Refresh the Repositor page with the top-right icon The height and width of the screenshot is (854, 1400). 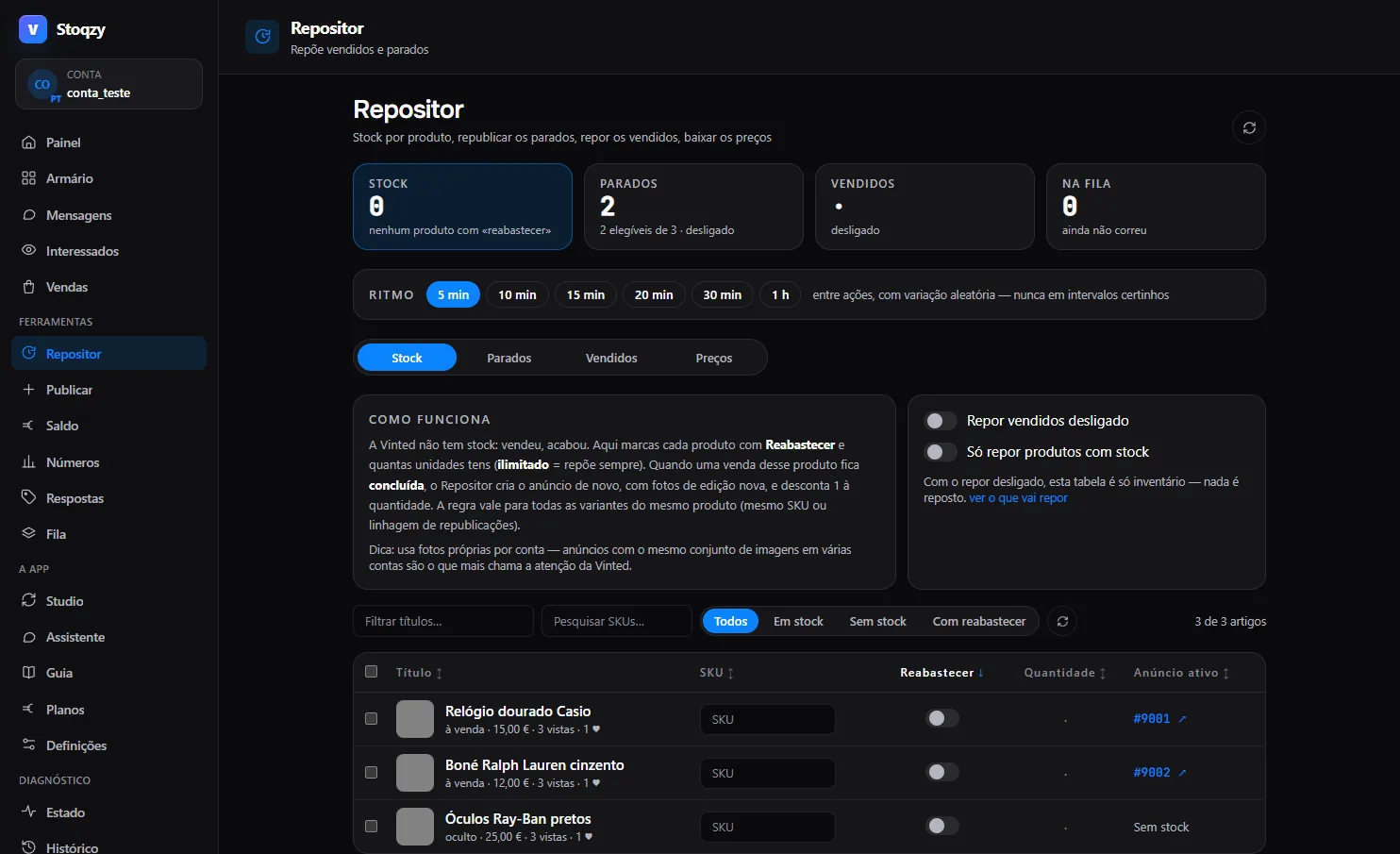1249,127
